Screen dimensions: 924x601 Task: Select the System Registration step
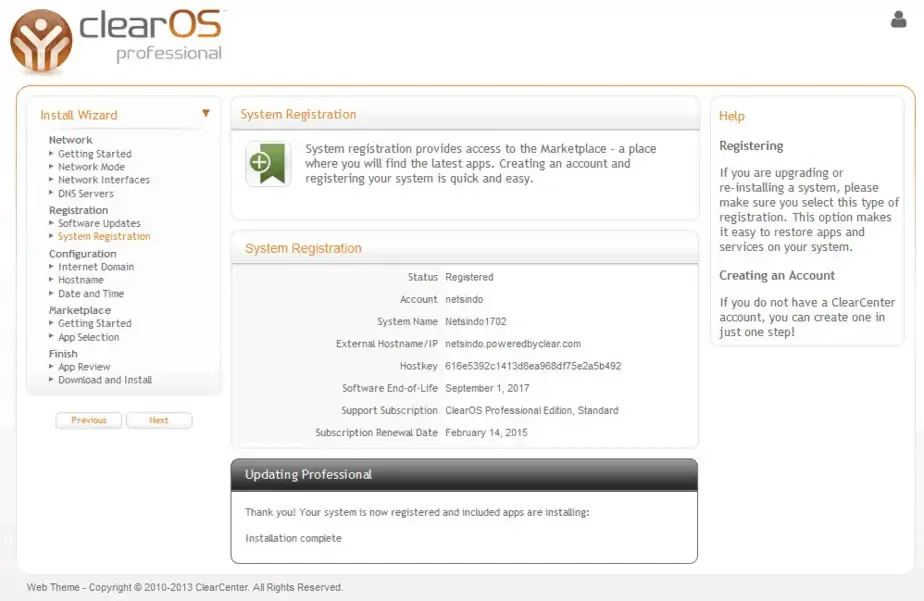pos(104,236)
